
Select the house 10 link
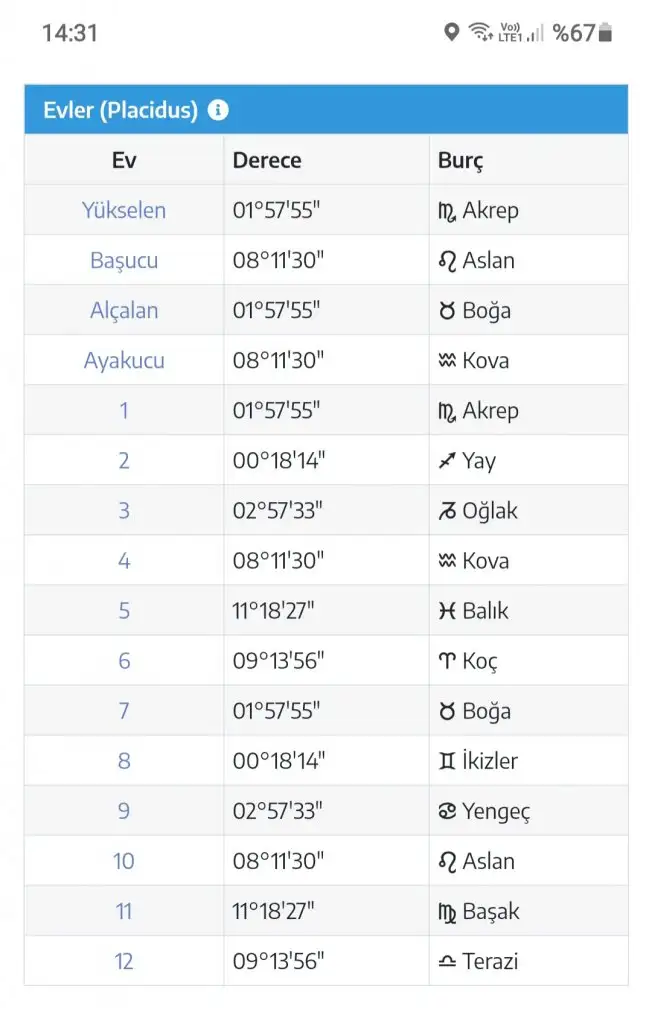click(x=123, y=861)
